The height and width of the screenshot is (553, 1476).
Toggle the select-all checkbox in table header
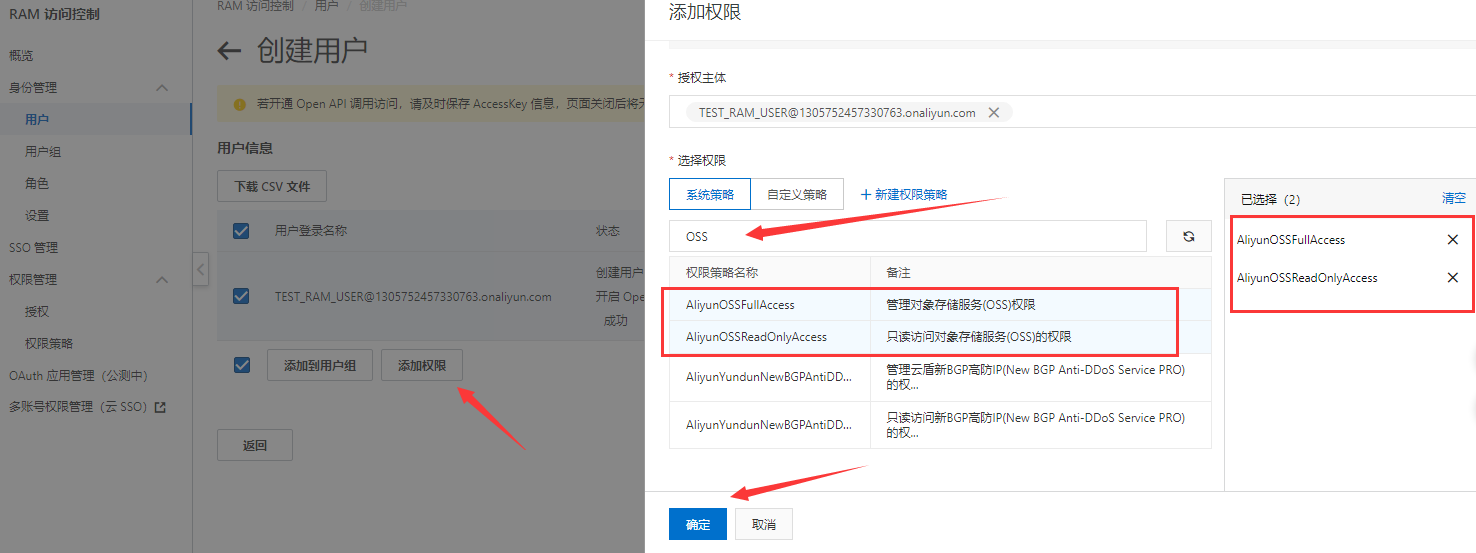click(x=241, y=231)
